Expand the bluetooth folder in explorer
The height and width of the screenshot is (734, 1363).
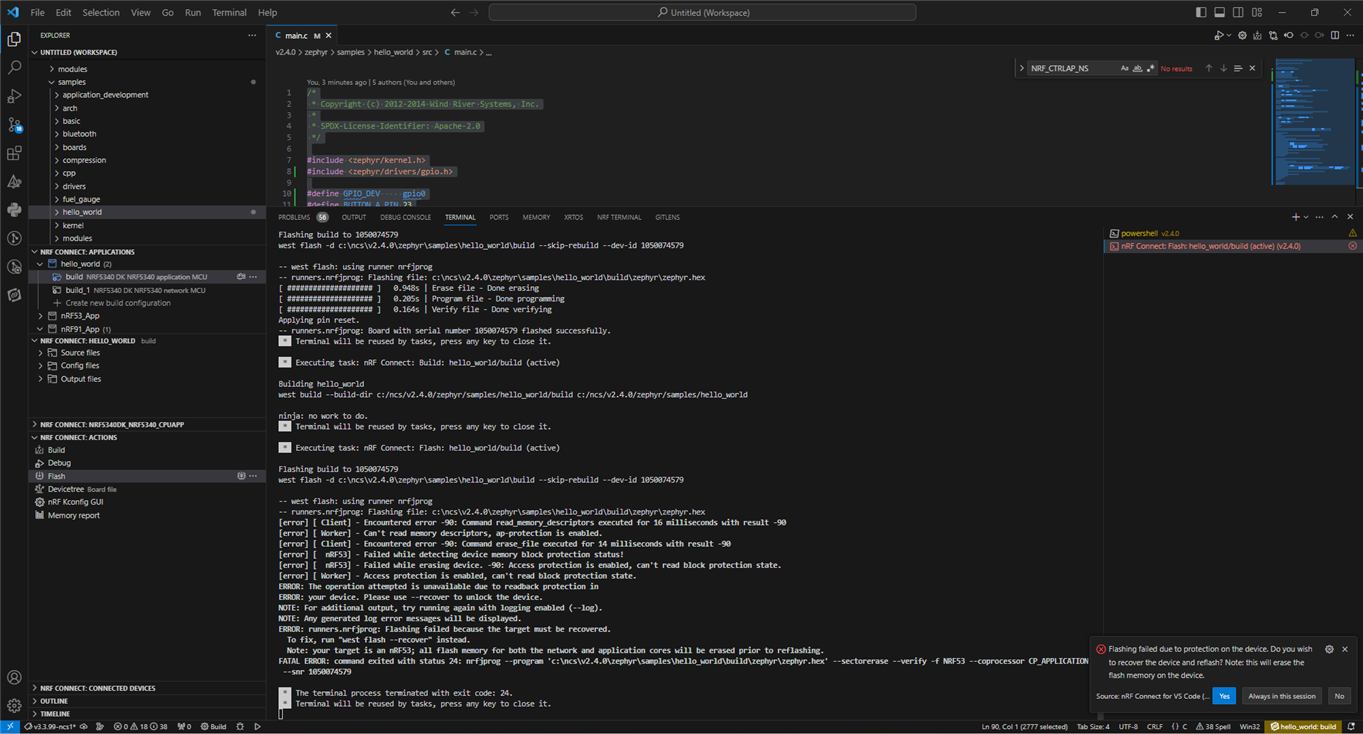(x=79, y=134)
